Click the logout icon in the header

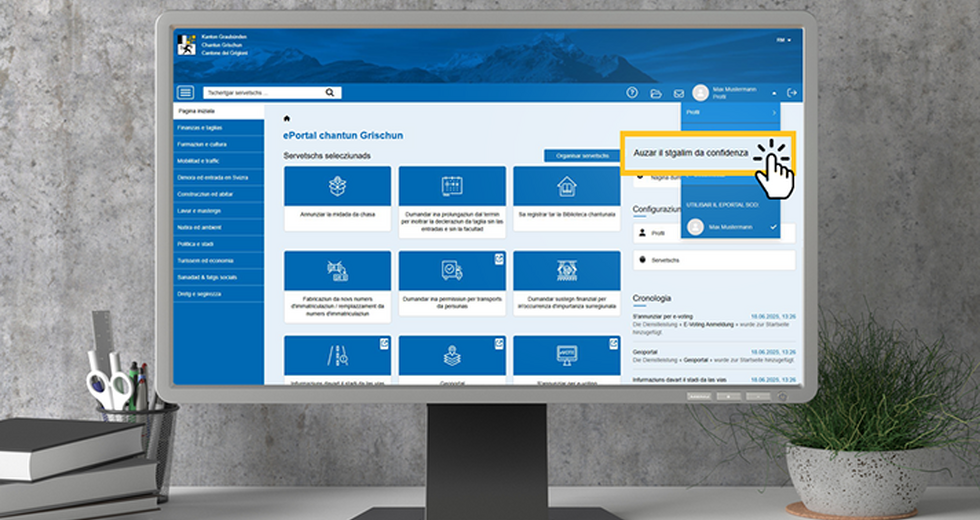(x=792, y=92)
